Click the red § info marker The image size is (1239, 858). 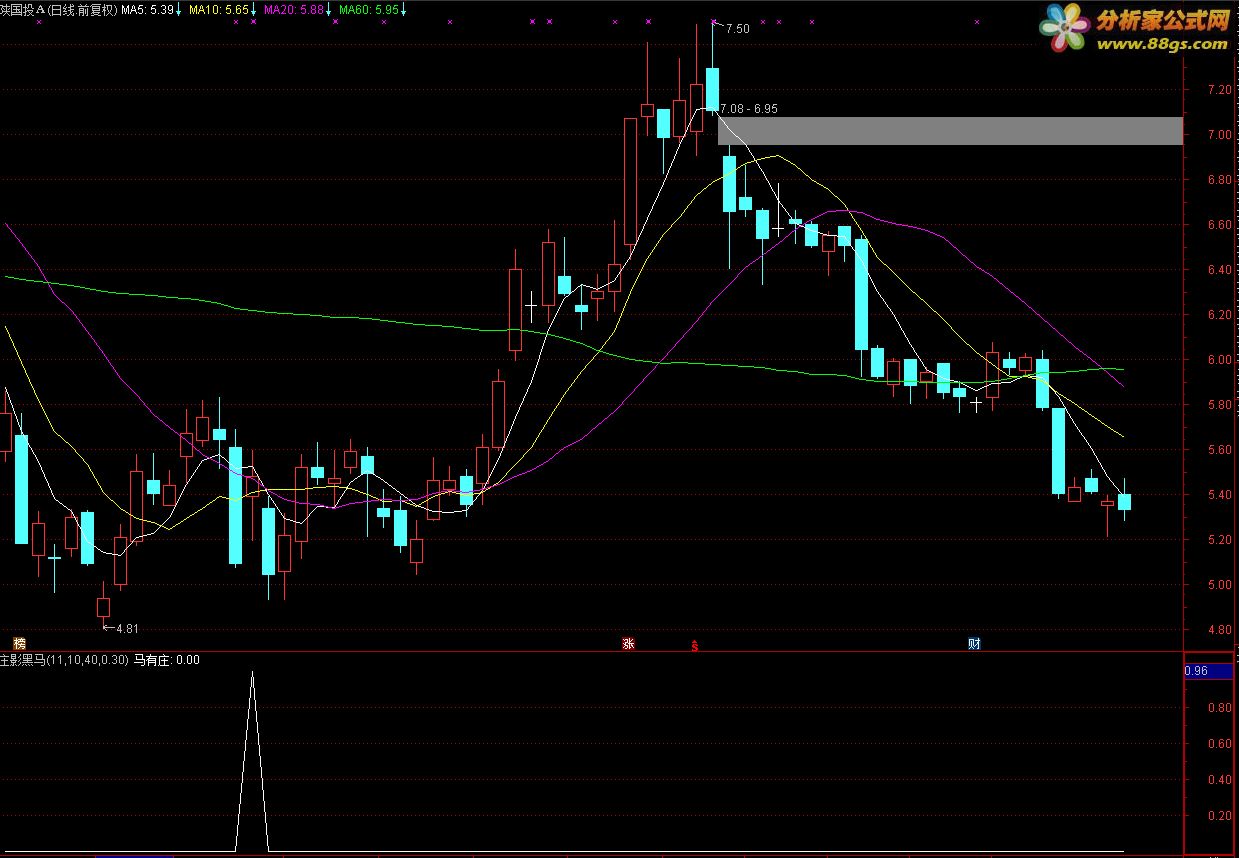695,646
